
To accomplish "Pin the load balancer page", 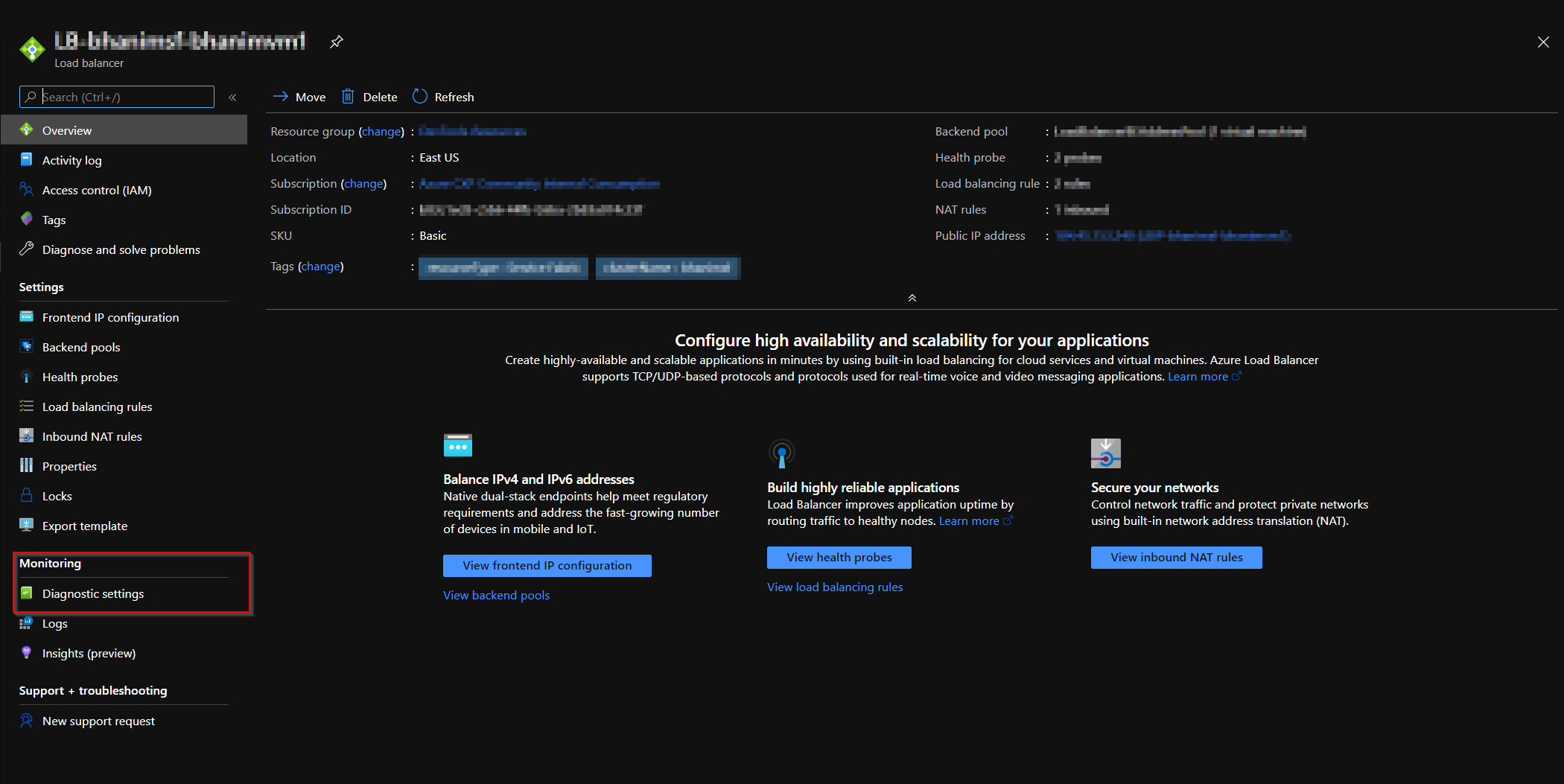I will point(336,42).
